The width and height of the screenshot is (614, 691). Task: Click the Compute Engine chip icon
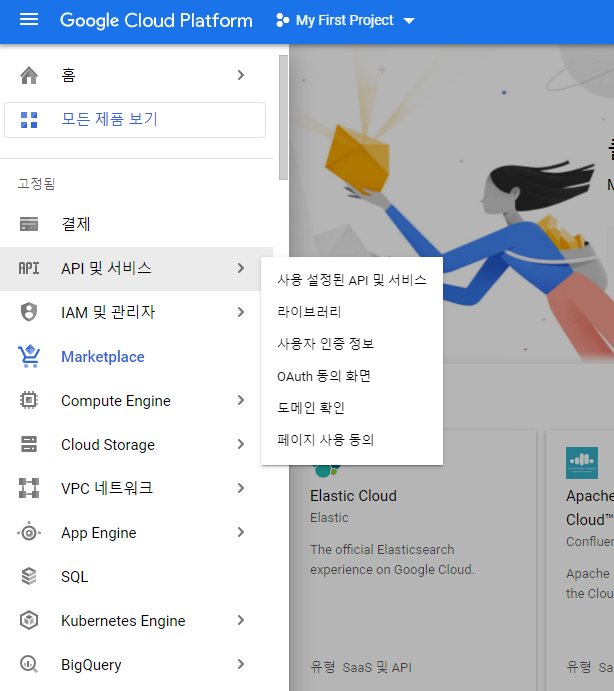coord(29,401)
